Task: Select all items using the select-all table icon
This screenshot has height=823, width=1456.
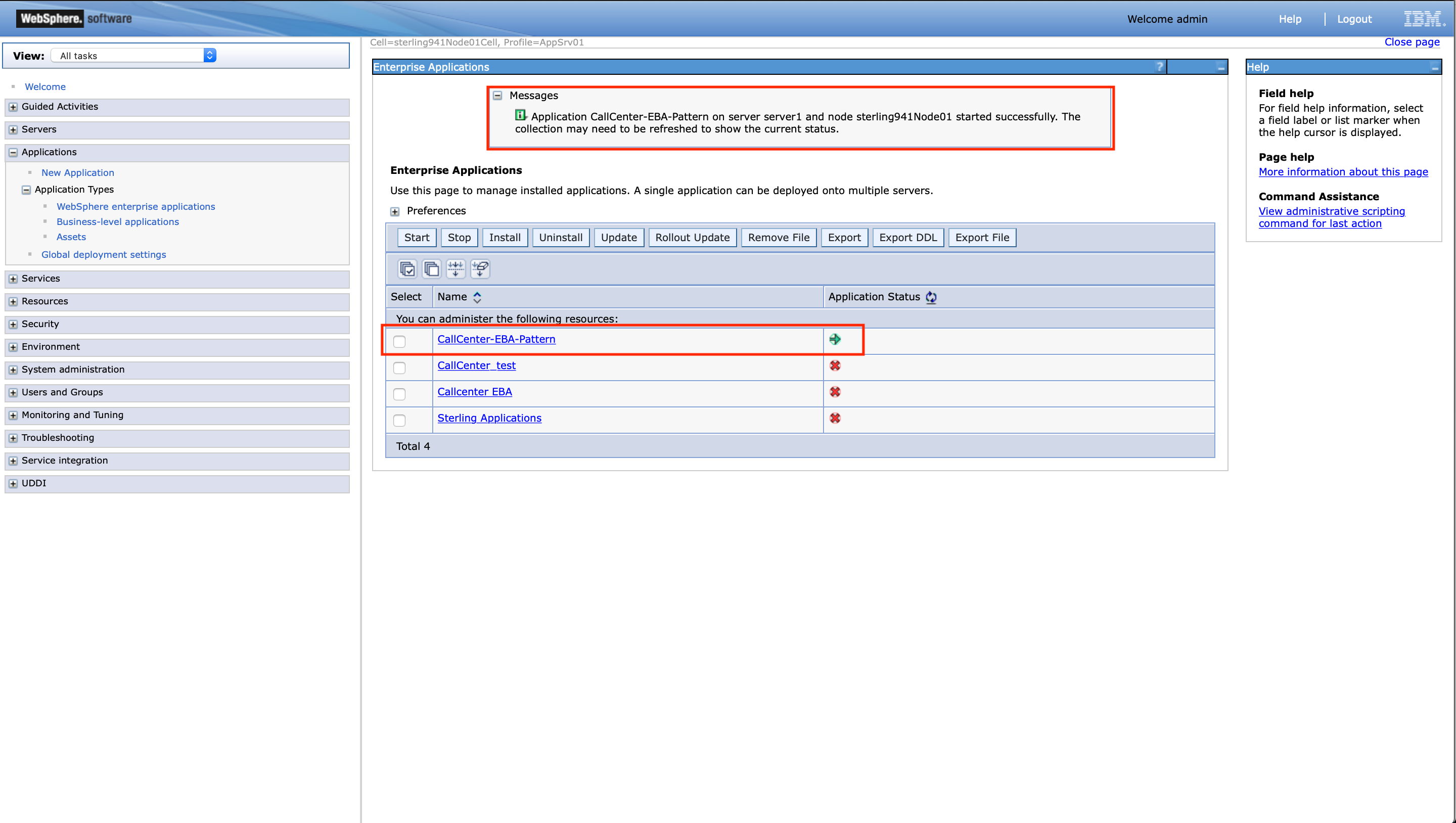Action: 407,269
